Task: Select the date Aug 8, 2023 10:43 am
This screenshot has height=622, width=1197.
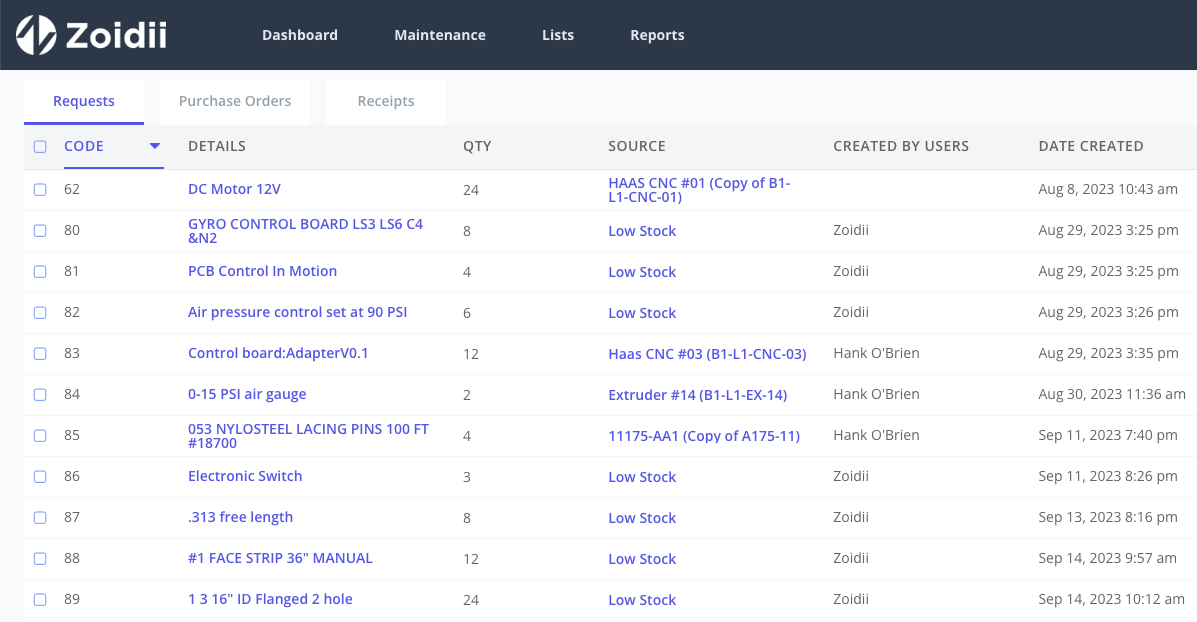Action: coord(1108,189)
